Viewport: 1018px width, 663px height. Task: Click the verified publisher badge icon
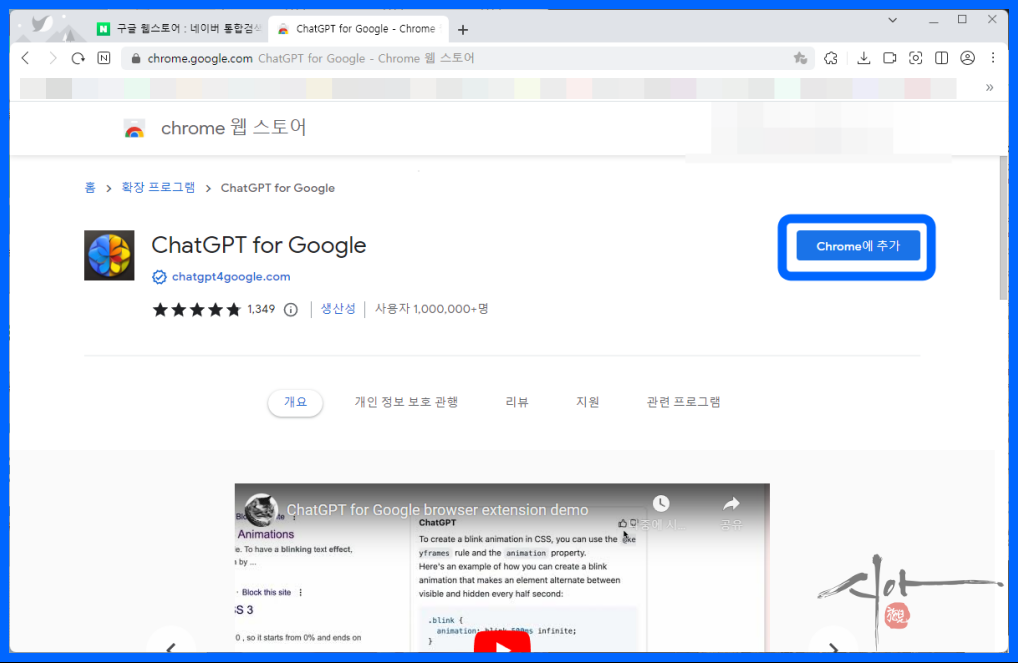point(159,277)
